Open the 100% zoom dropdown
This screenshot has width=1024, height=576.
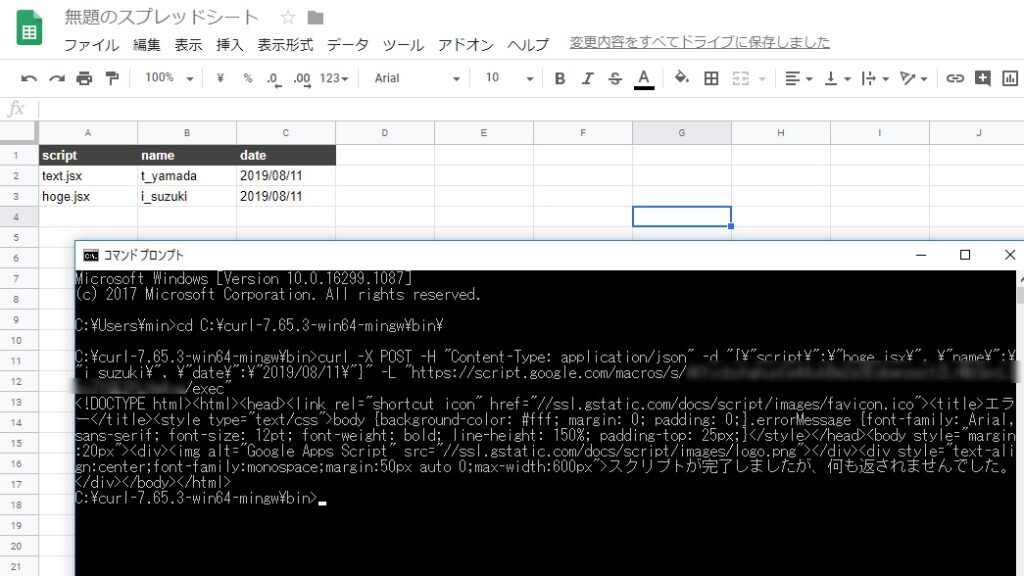pyautogui.click(x=166, y=78)
